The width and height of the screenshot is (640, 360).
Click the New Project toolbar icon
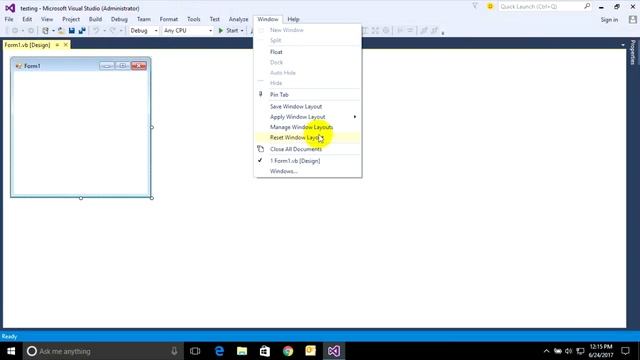(x=45, y=31)
